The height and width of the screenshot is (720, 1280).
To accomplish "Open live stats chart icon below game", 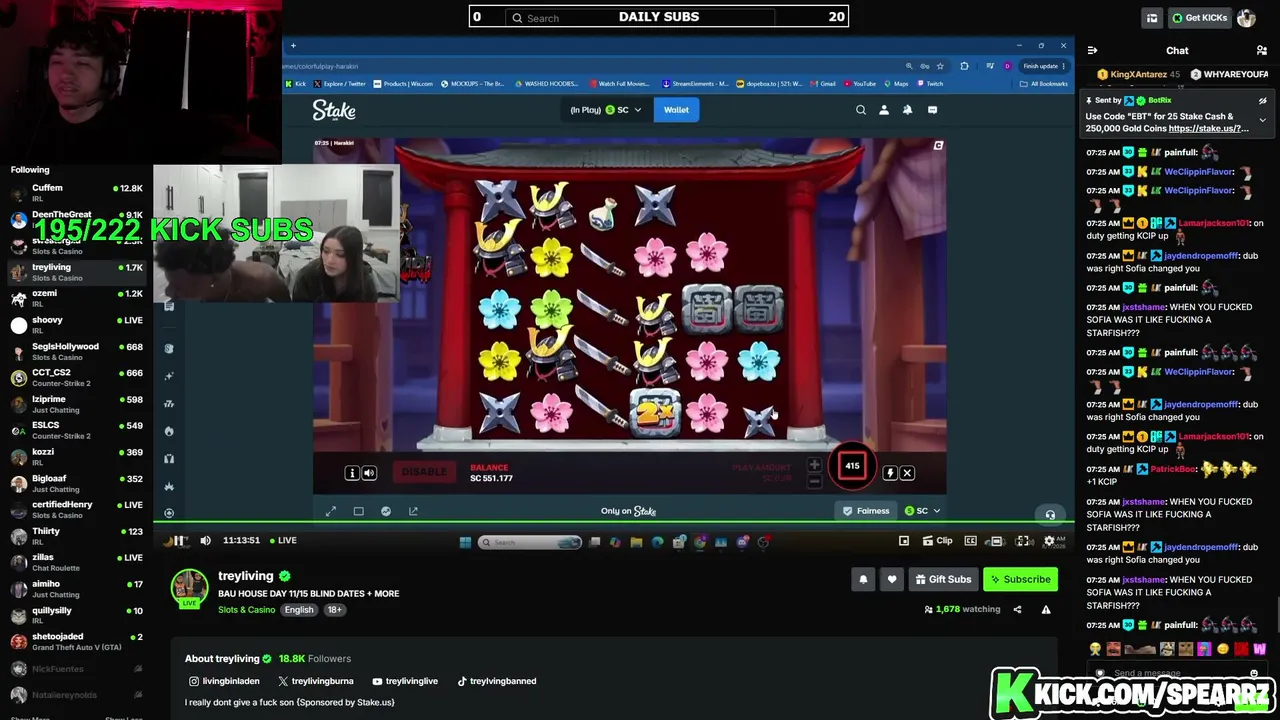I will (386, 511).
